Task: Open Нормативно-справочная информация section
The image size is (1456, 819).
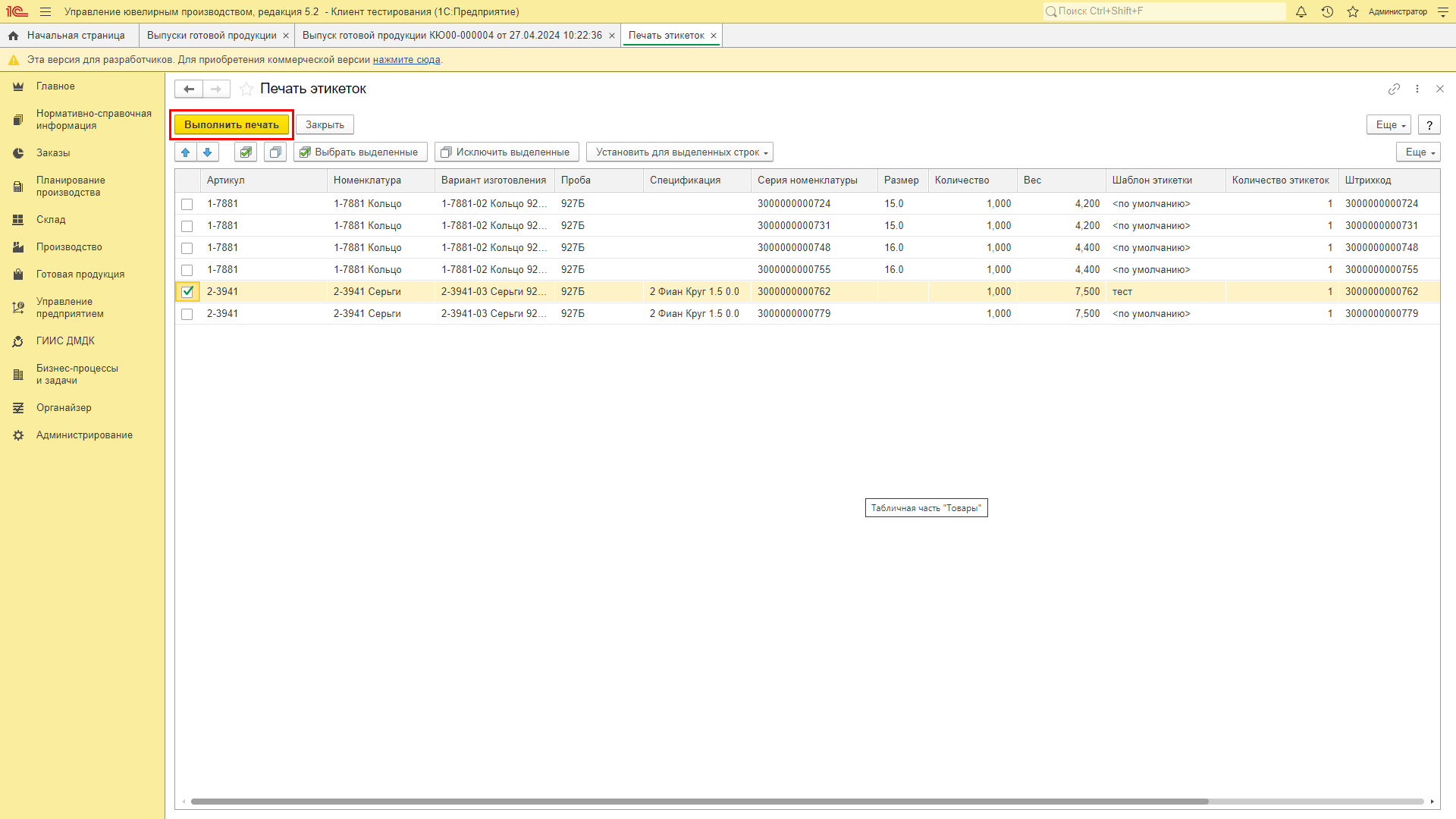Action: [94, 120]
